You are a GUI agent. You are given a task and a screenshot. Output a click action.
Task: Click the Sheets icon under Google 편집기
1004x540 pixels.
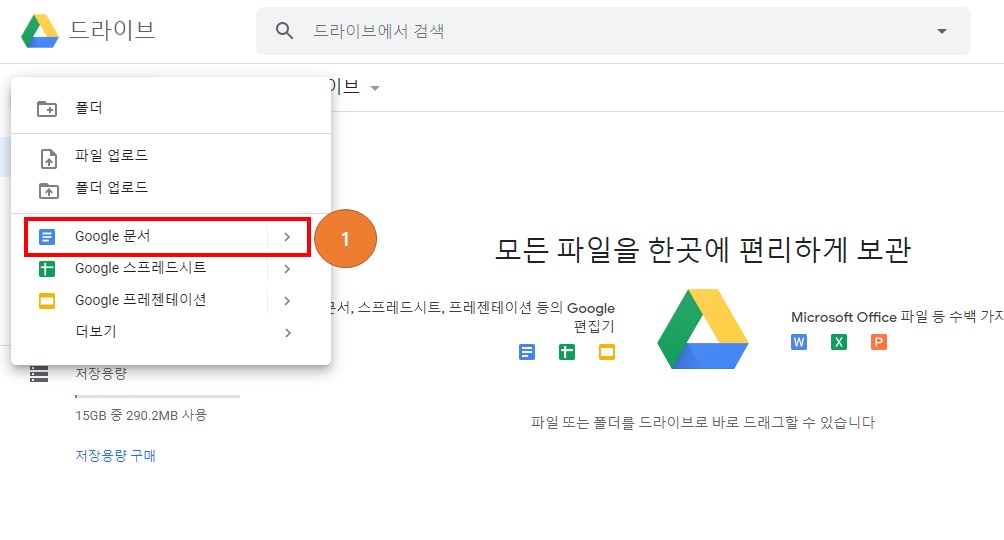tap(567, 352)
